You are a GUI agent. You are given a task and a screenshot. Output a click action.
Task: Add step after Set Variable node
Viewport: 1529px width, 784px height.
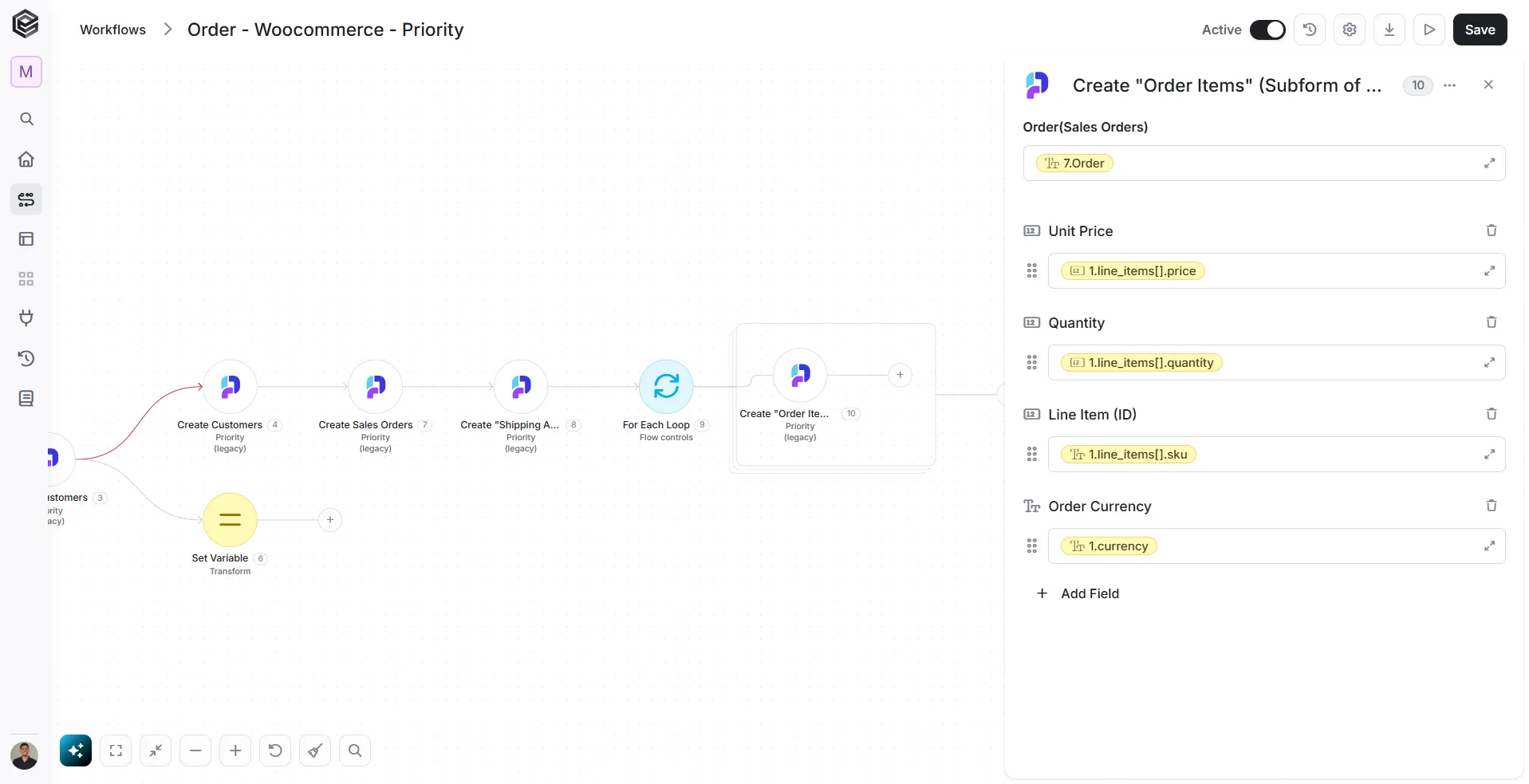tap(330, 520)
